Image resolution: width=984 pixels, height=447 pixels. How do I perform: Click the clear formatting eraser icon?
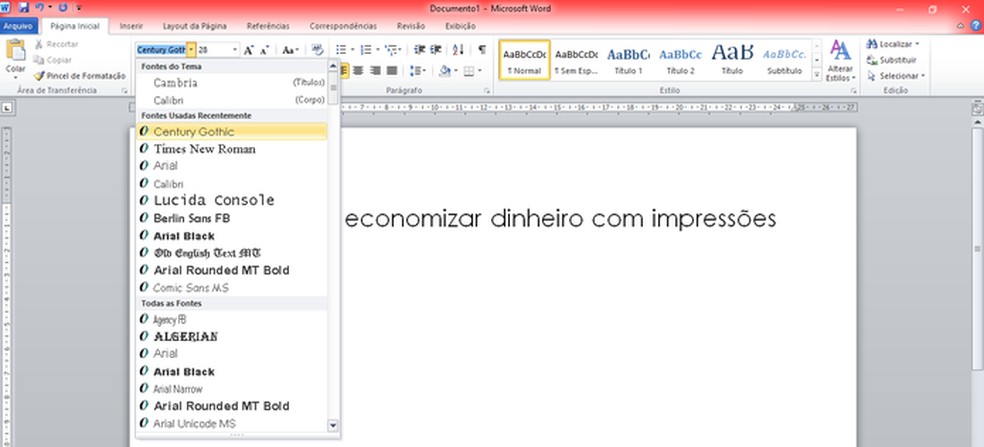pos(318,50)
